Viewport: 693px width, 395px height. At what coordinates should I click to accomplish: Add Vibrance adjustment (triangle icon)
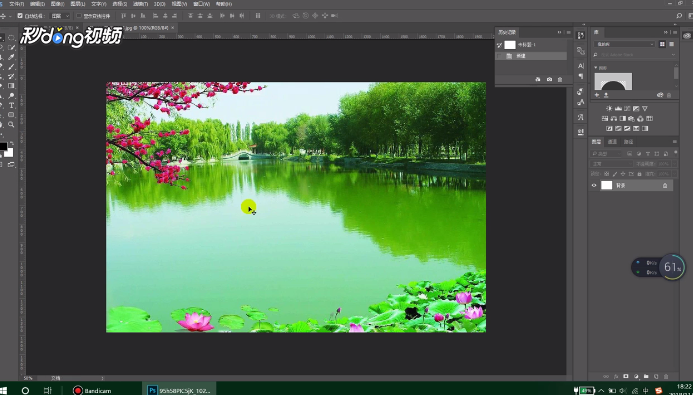pos(645,108)
